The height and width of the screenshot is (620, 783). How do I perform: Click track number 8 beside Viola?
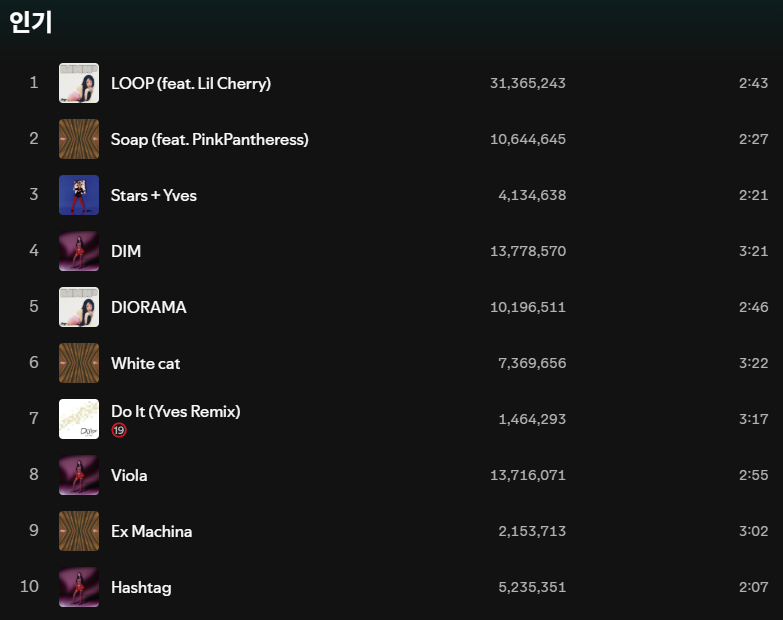(34, 475)
